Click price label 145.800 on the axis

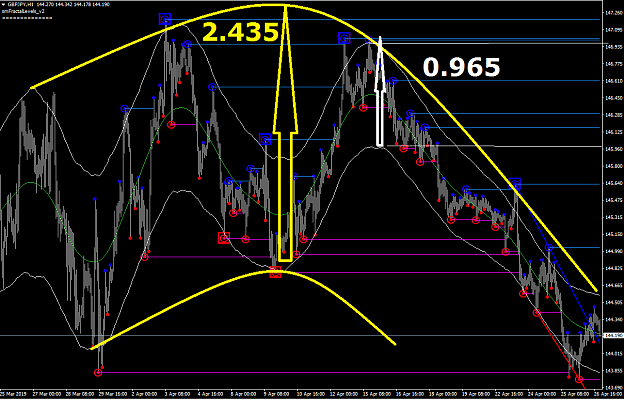(x=614, y=166)
